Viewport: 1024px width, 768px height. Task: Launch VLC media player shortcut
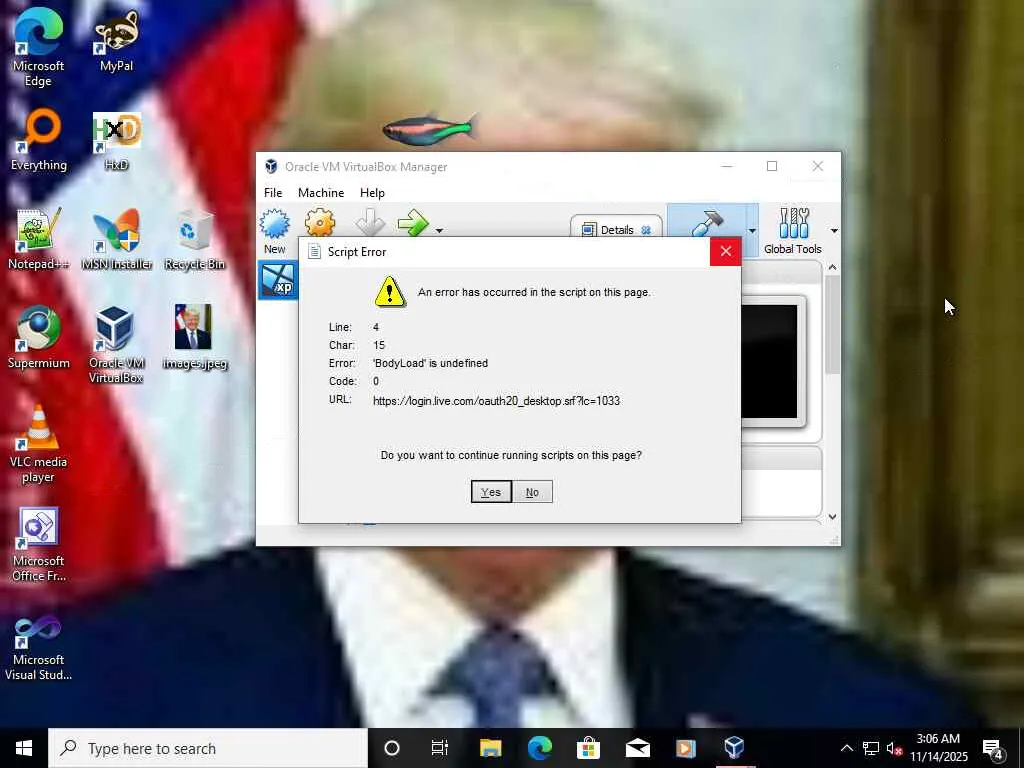click(39, 444)
